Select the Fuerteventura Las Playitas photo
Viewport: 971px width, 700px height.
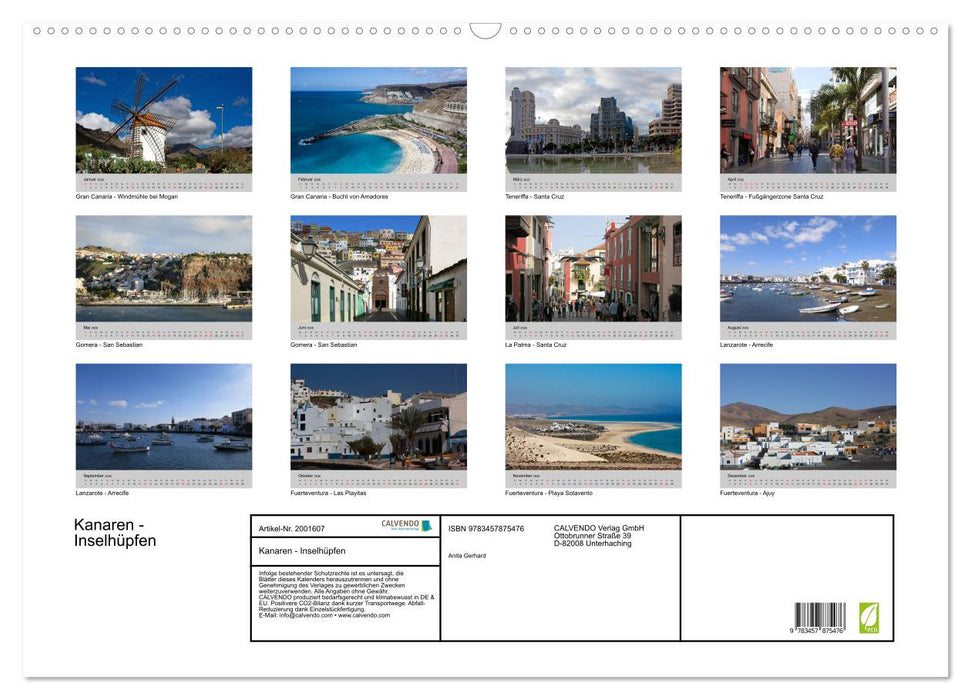[x=378, y=416]
